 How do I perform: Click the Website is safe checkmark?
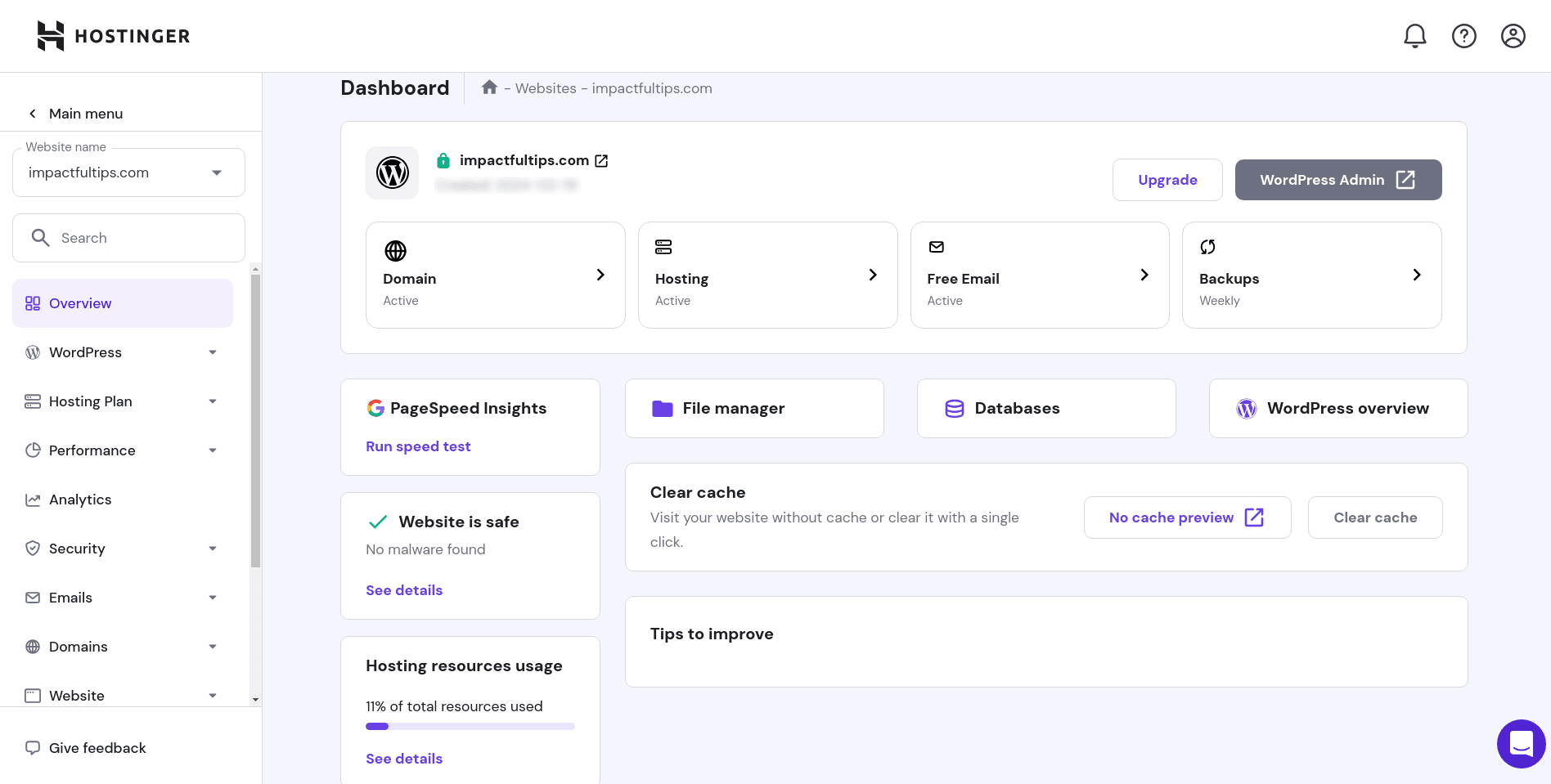point(378,522)
